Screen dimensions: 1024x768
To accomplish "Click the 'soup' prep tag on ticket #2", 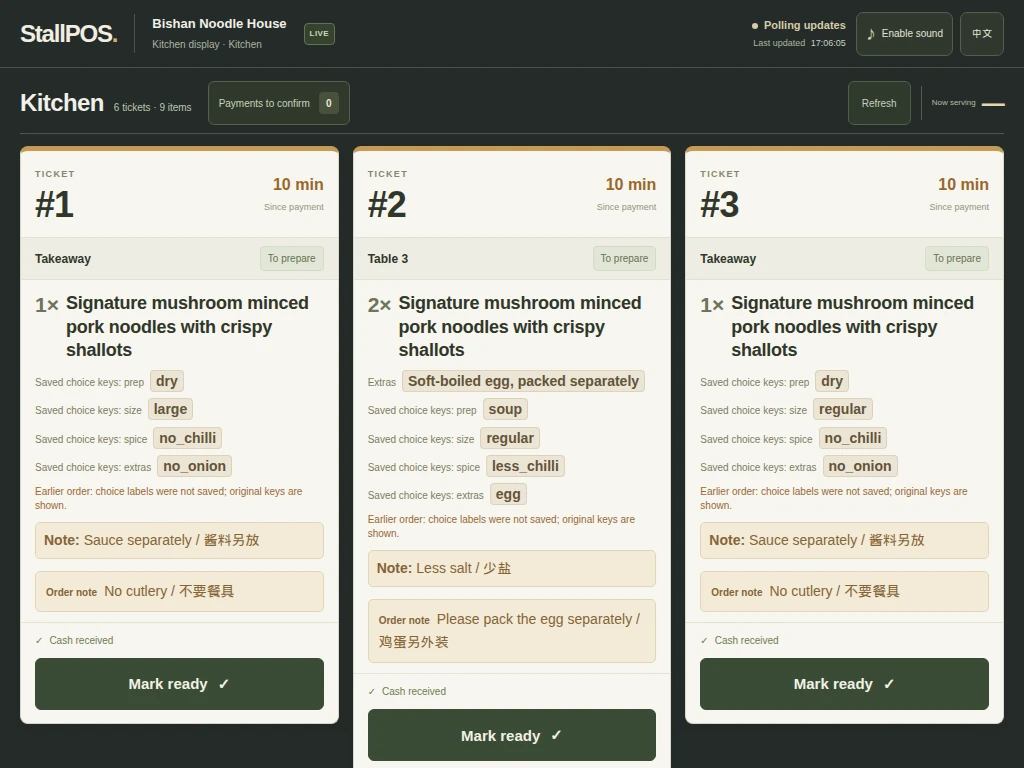I will pyautogui.click(x=505, y=409).
